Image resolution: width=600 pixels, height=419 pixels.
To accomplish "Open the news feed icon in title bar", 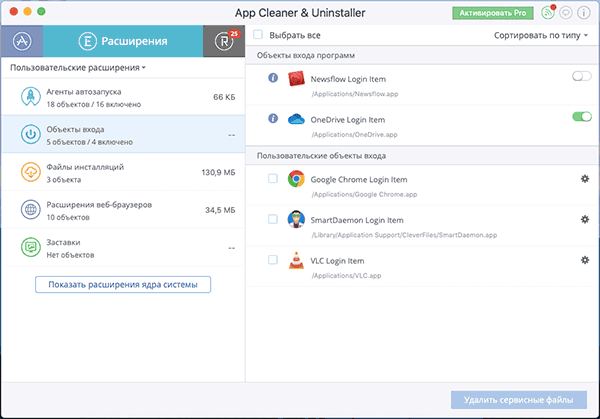I will click(548, 13).
